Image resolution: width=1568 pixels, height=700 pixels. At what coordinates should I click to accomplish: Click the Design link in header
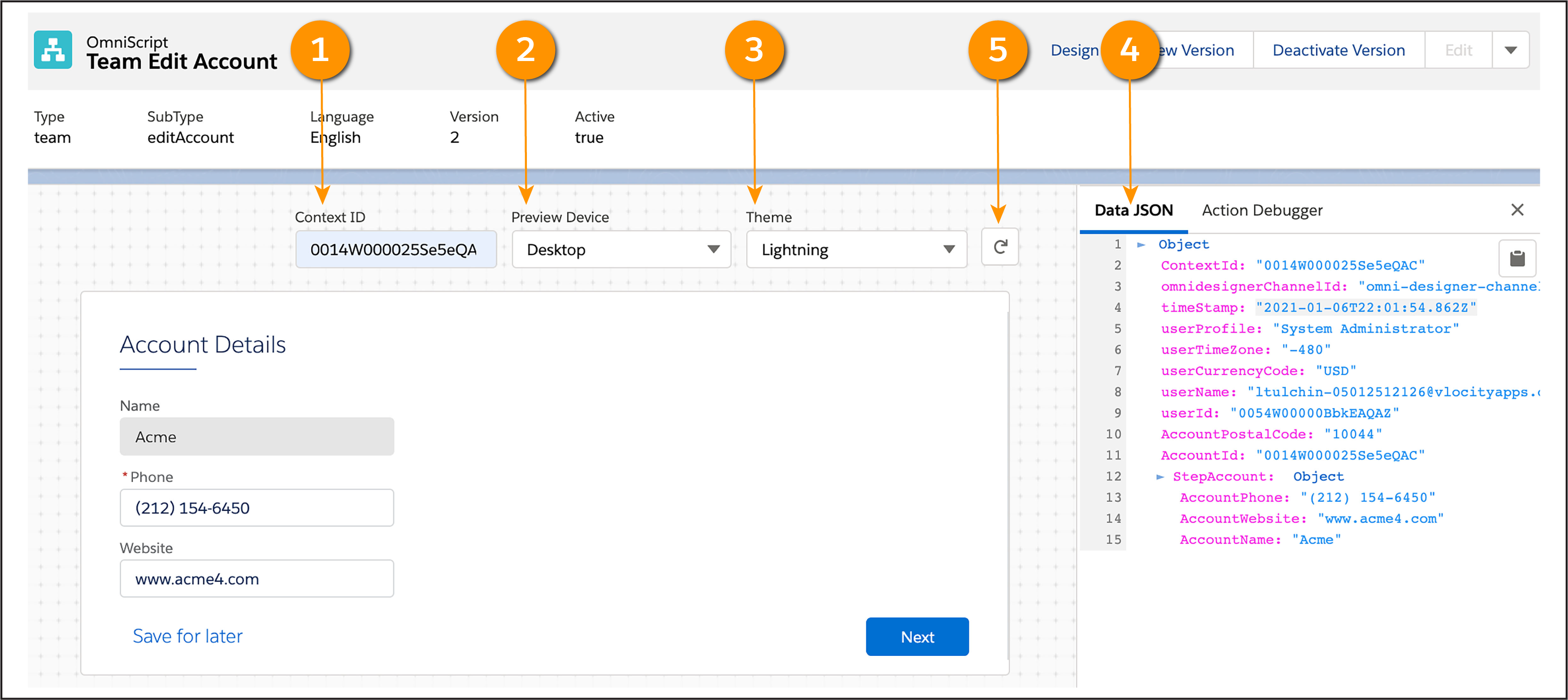click(x=1074, y=51)
